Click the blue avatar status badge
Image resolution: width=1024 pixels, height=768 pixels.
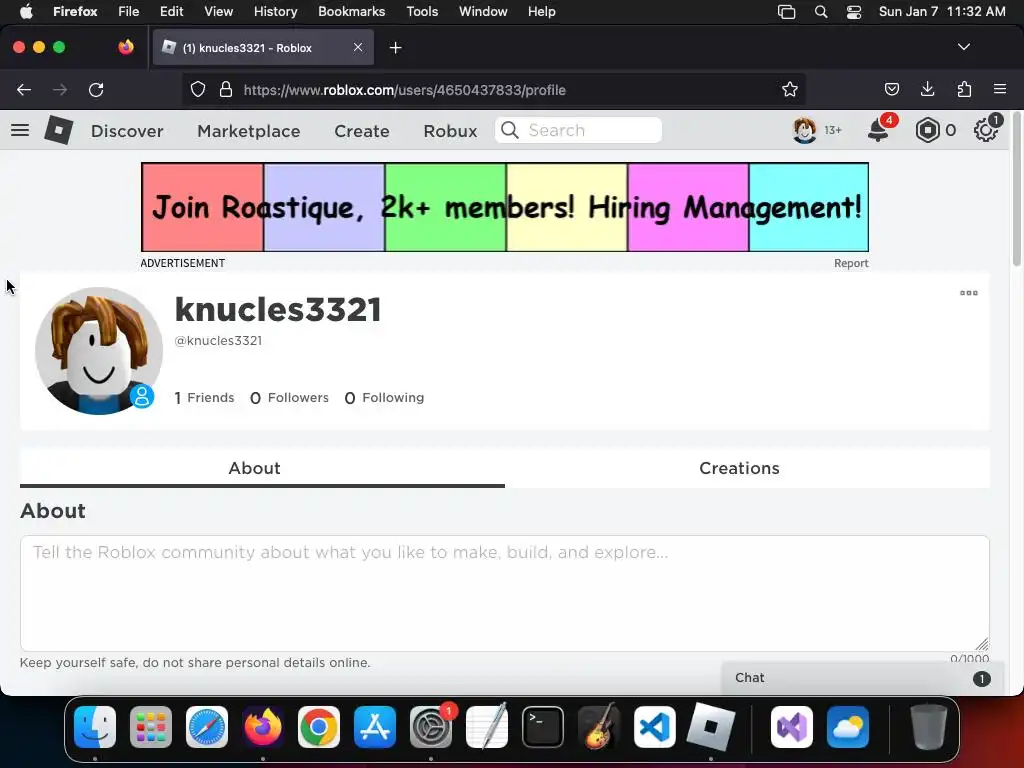[x=142, y=396]
